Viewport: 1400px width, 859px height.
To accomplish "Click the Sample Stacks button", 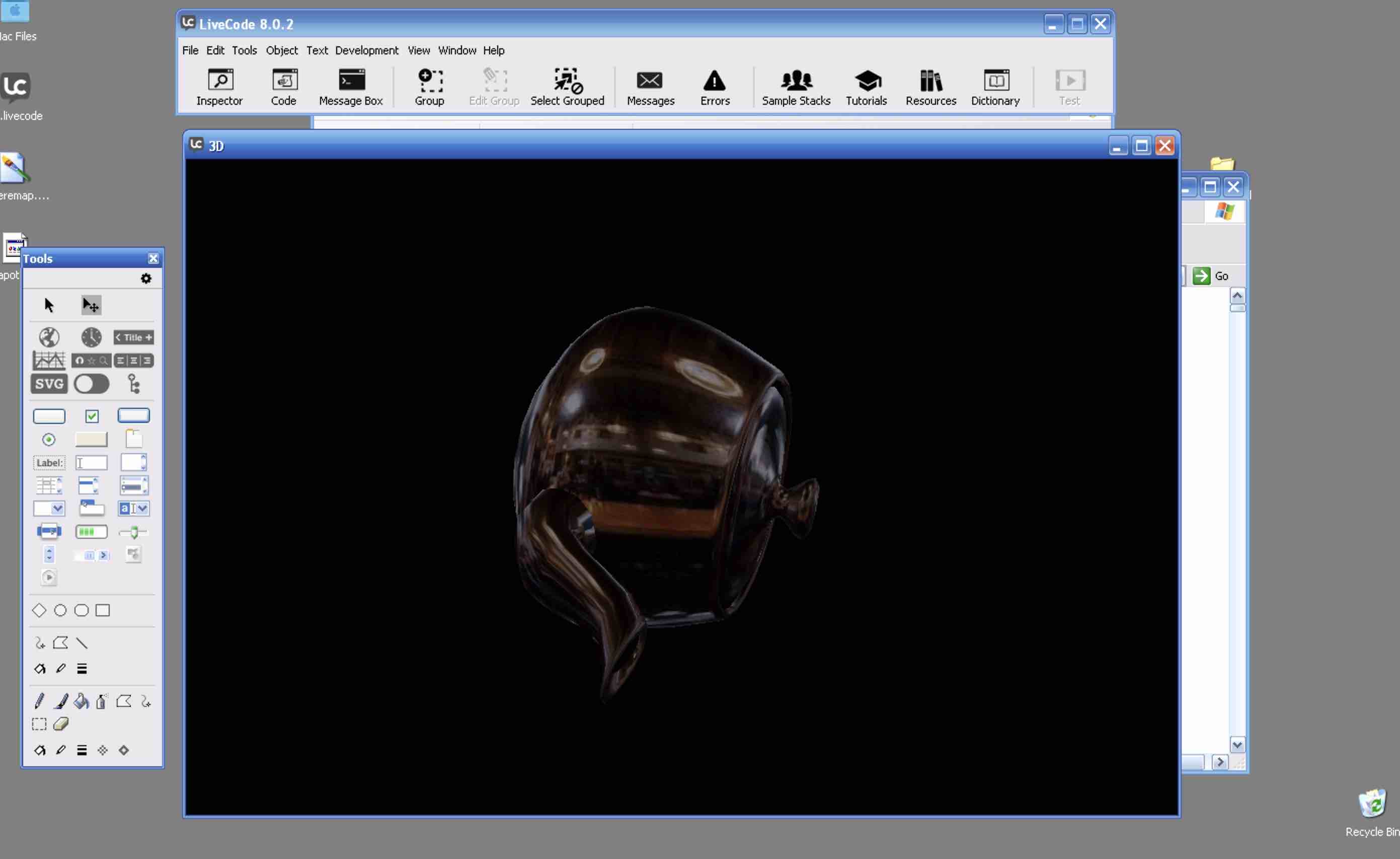I will (796, 87).
